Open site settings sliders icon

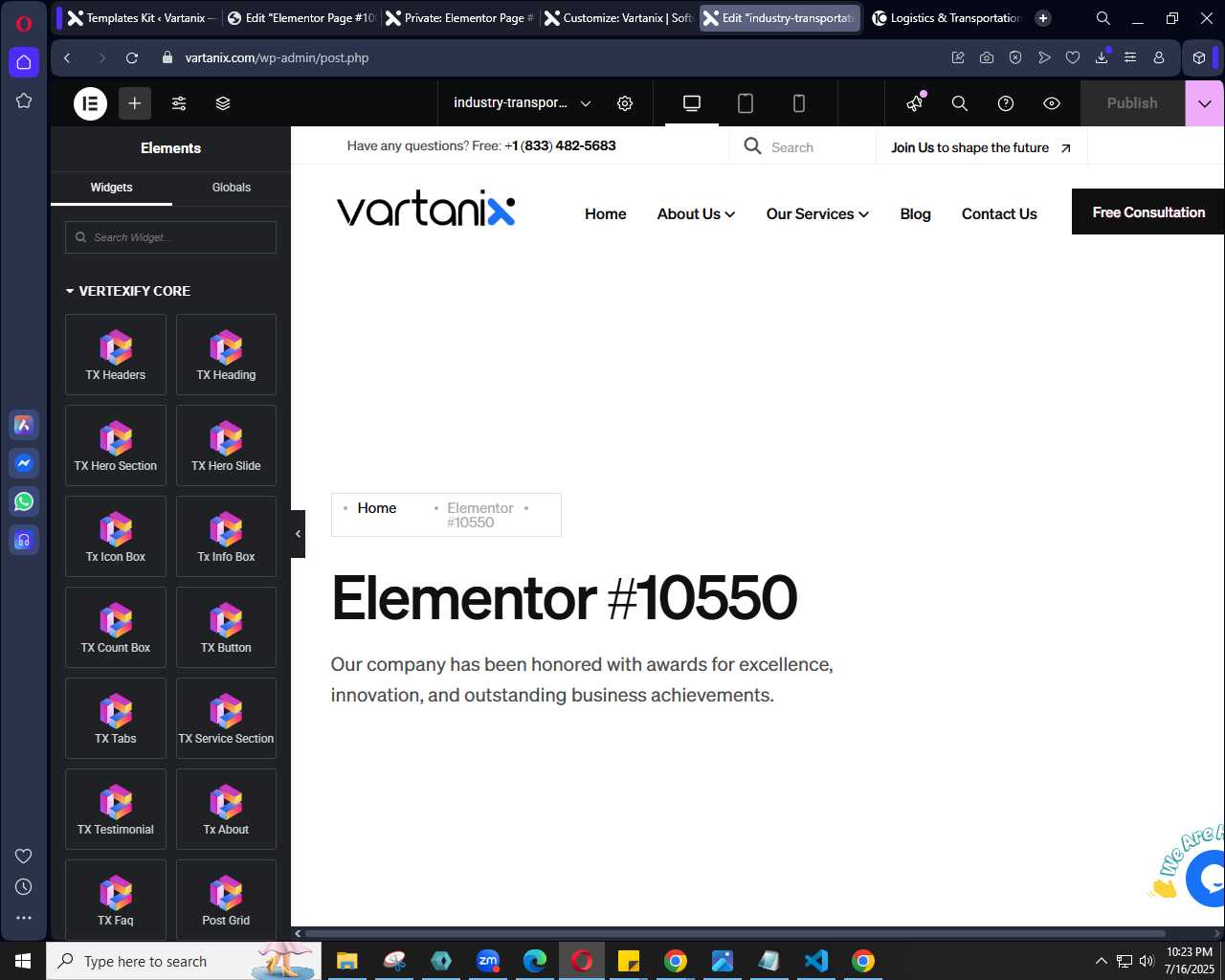(x=179, y=103)
